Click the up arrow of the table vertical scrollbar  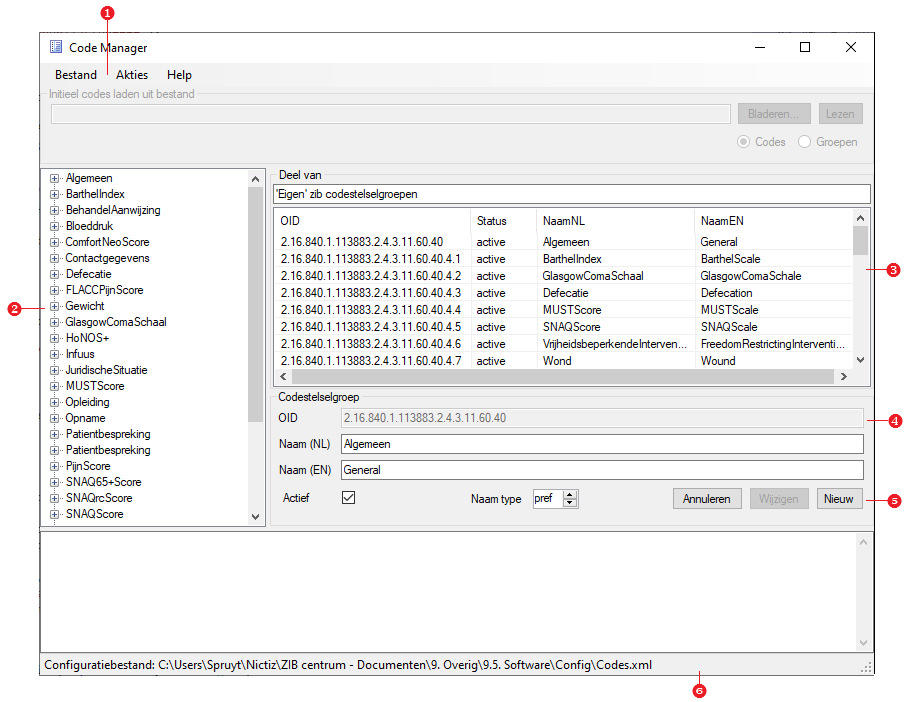tap(860, 218)
